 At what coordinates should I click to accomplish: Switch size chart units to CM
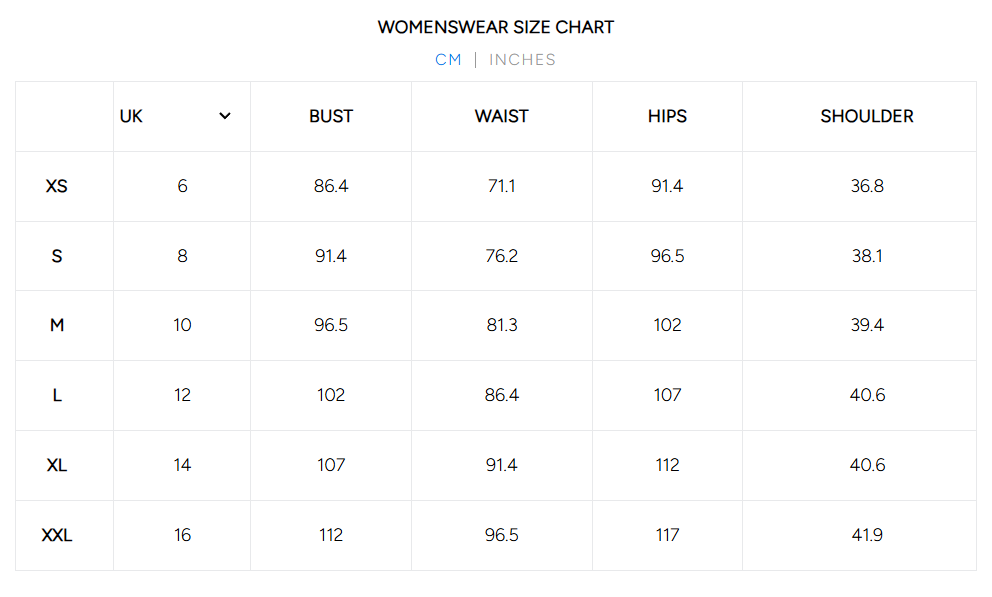[448, 60]
